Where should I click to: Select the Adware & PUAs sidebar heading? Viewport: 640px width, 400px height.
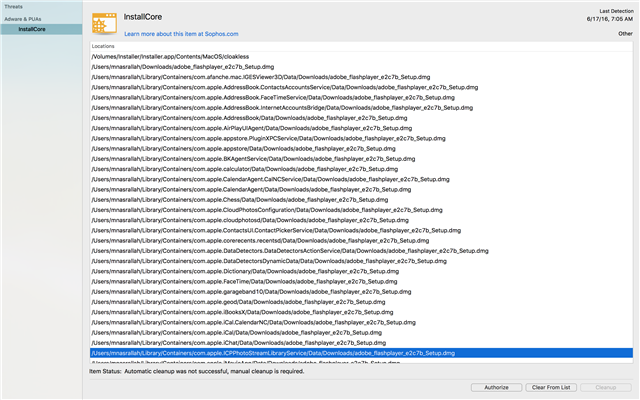23,19
